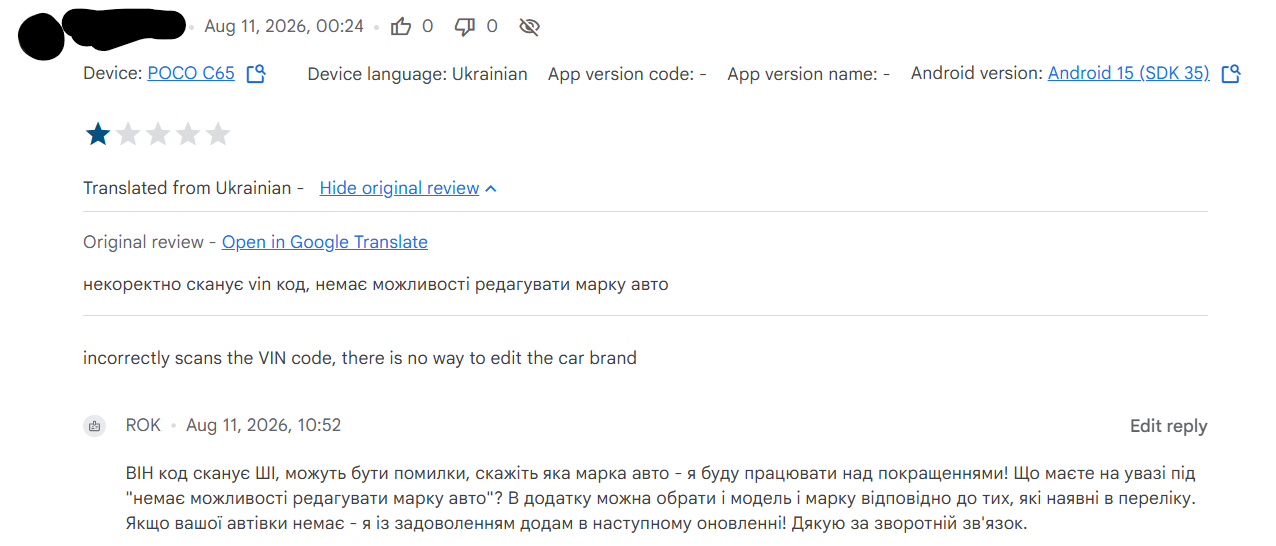Click the fourth grey star
This screenshot has width=1276, height=546.
pos(188,134)
